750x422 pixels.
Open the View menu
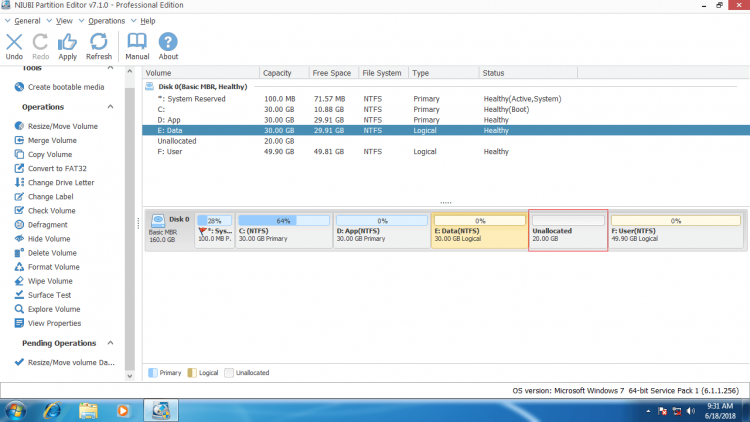(x=64, y=21)
